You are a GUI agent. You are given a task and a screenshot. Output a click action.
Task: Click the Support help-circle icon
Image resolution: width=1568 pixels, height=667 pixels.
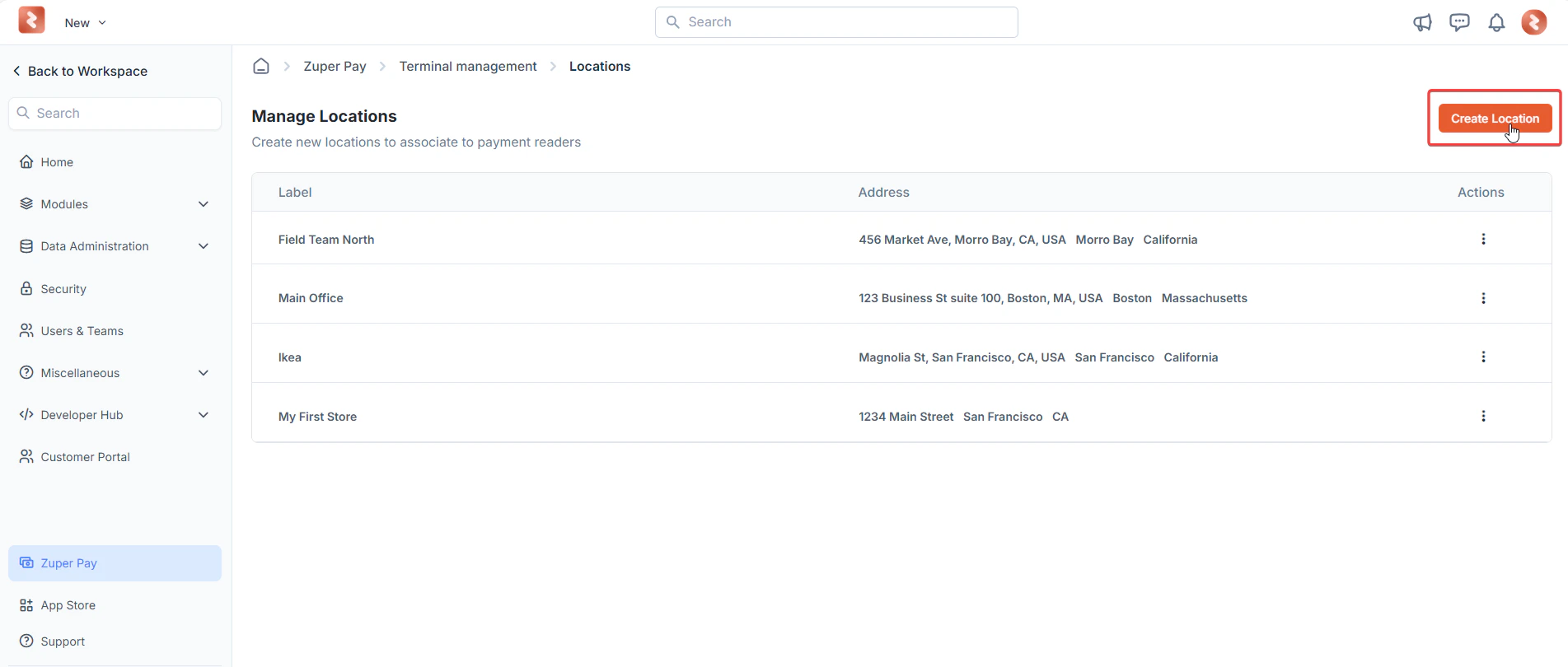click(26, 641)
